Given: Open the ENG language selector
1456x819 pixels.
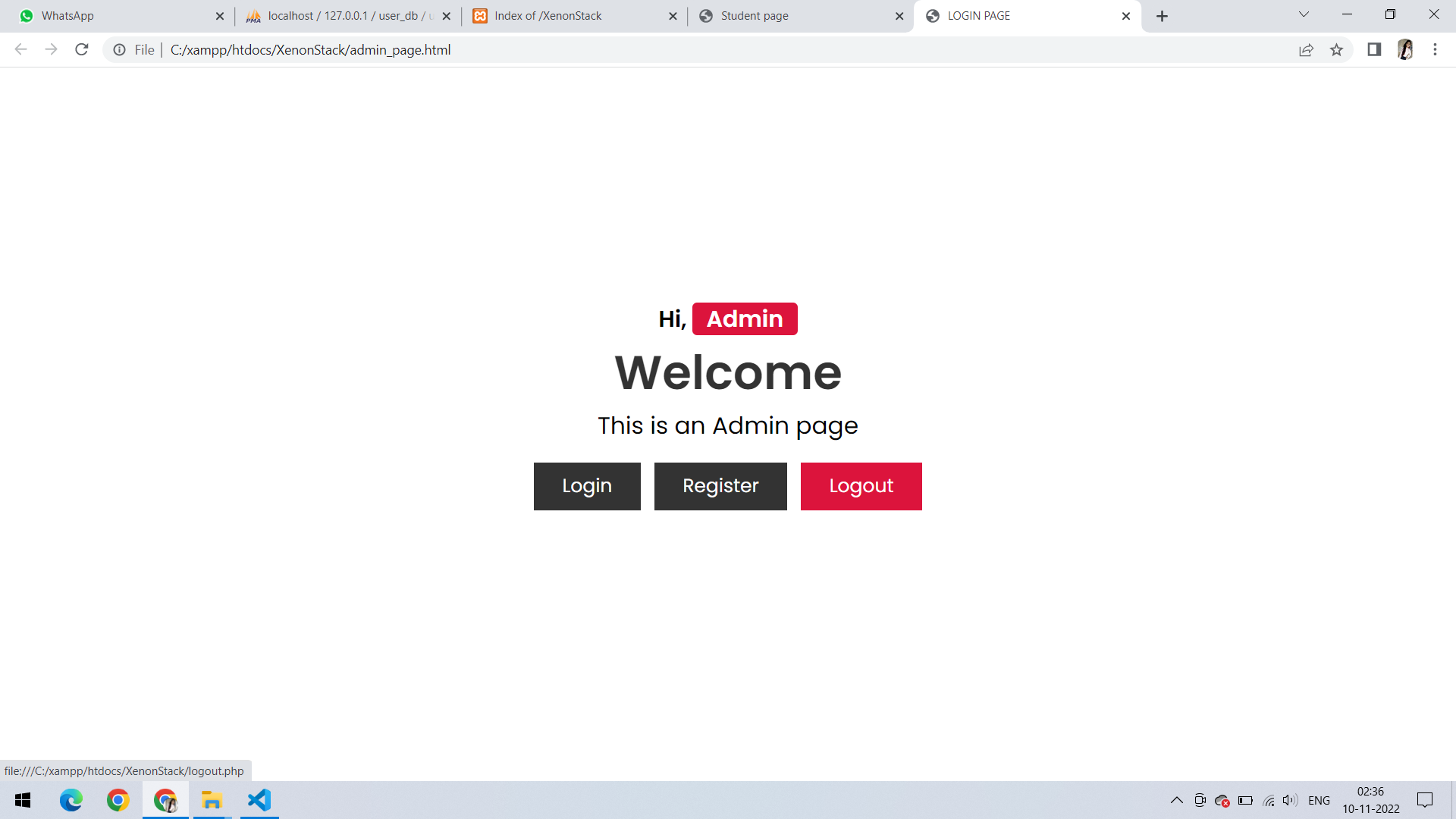Looking at the screenshot, I should 1319,800.
